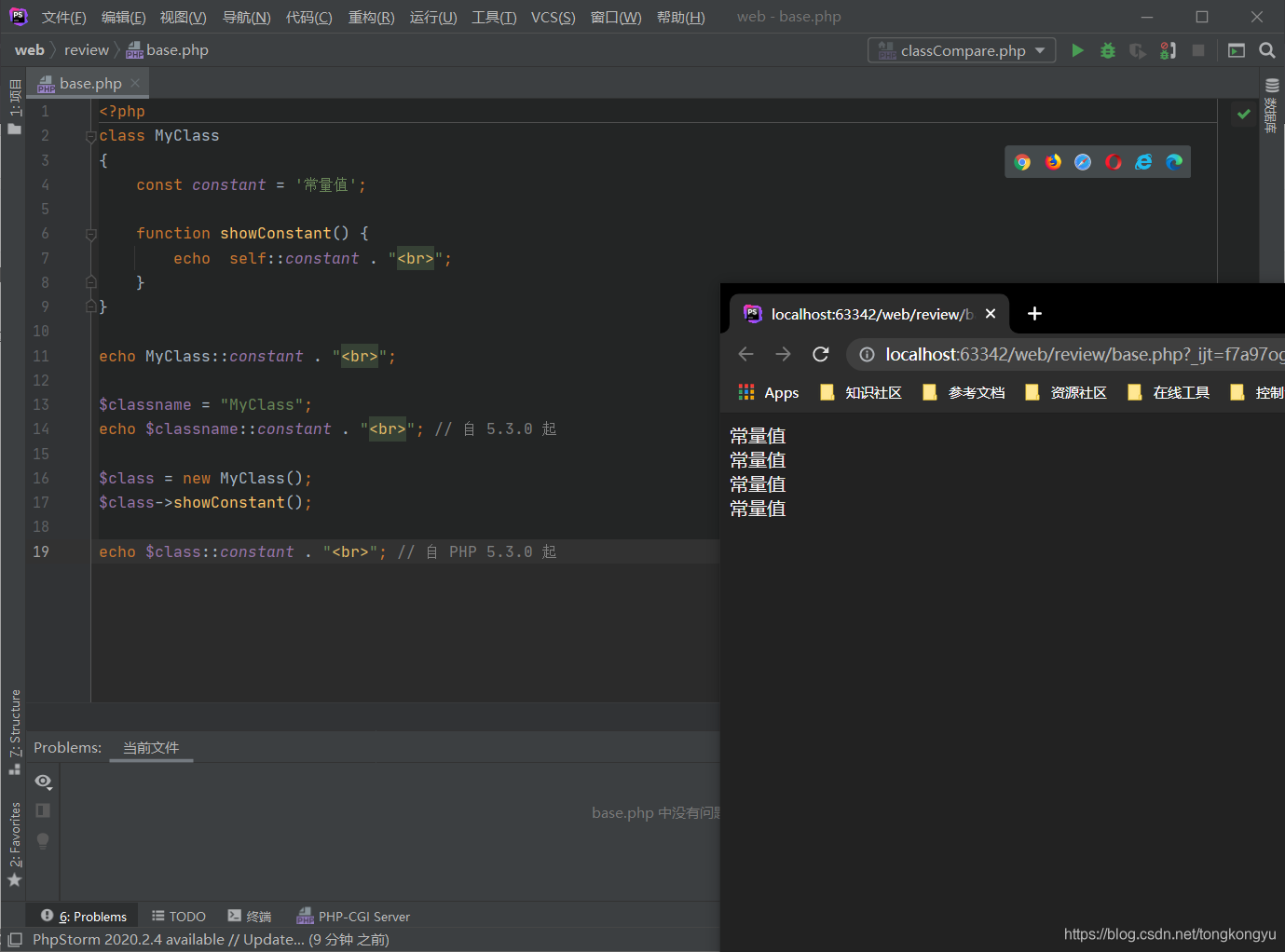The height and width of the screenshot is (952, 1285).
Task: Select the 当前文件 tab in Problems
Action: click(x=151, y=748)
